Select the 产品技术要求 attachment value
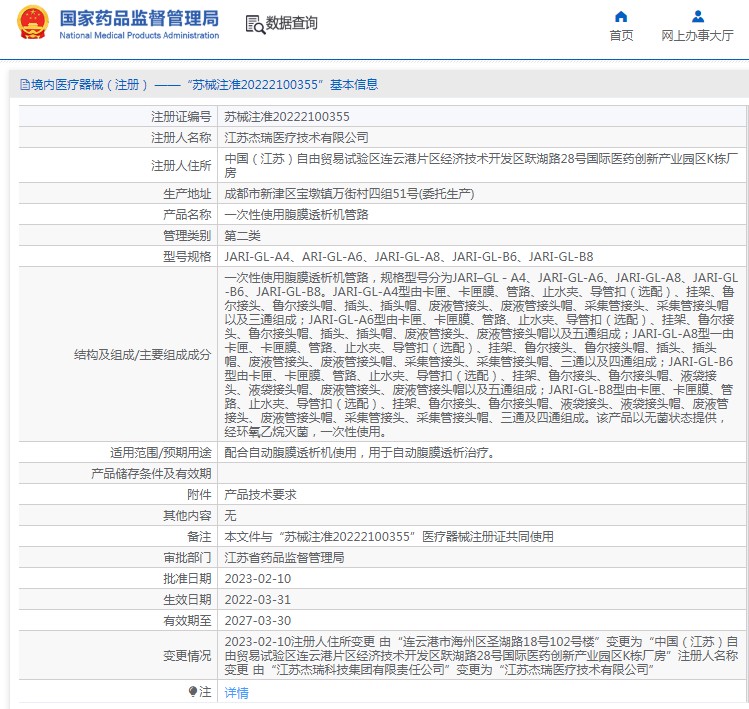749x709 pixels. click(260, 494)
